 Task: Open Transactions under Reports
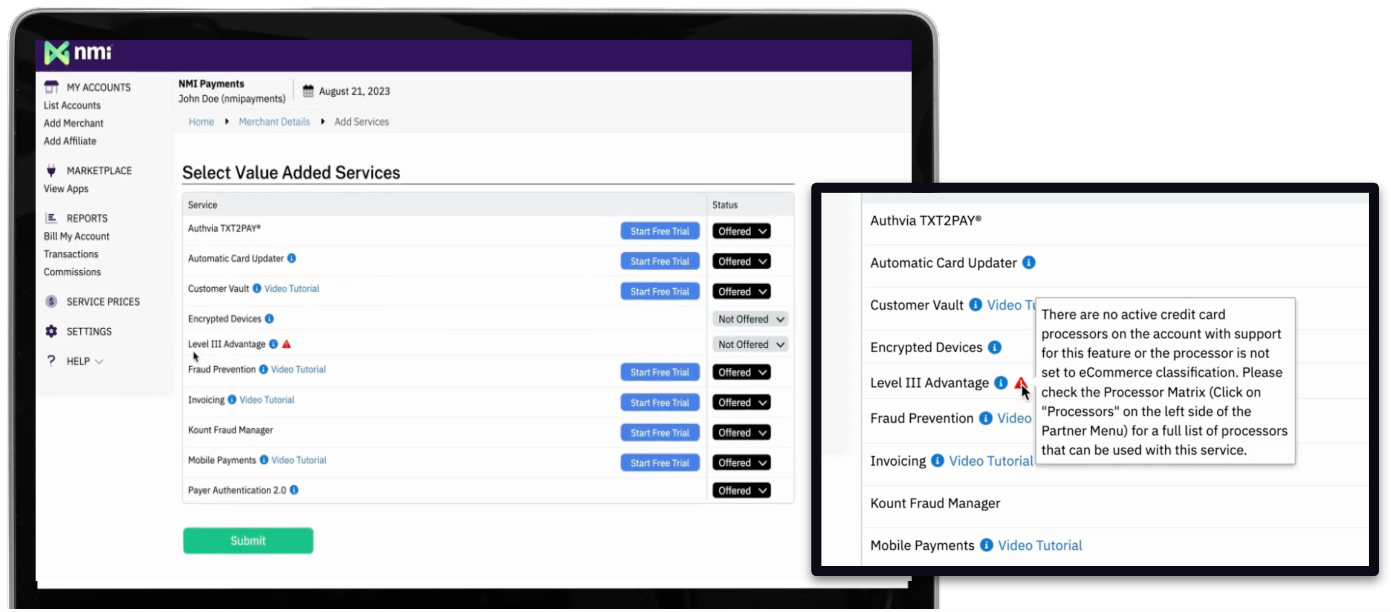click(70, 254)
